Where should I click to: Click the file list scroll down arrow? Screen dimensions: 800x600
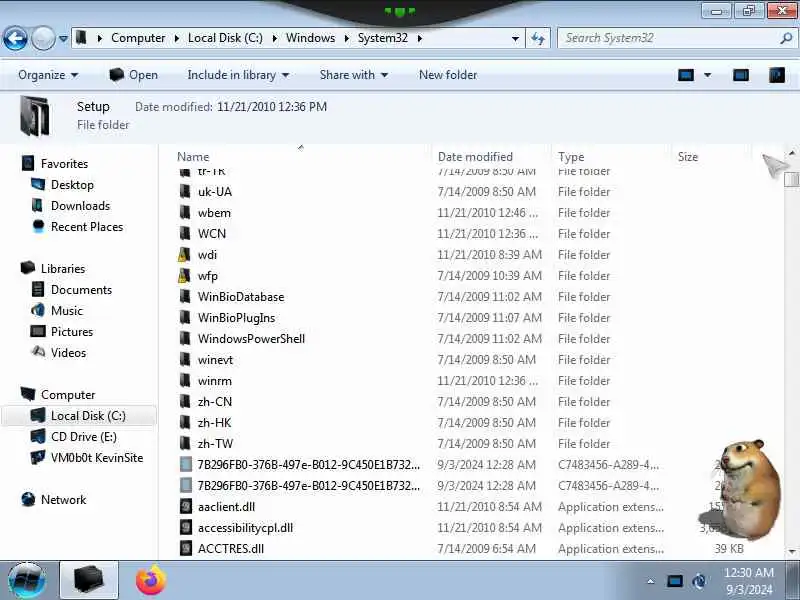pyautogui.click(x=792, y=552)
